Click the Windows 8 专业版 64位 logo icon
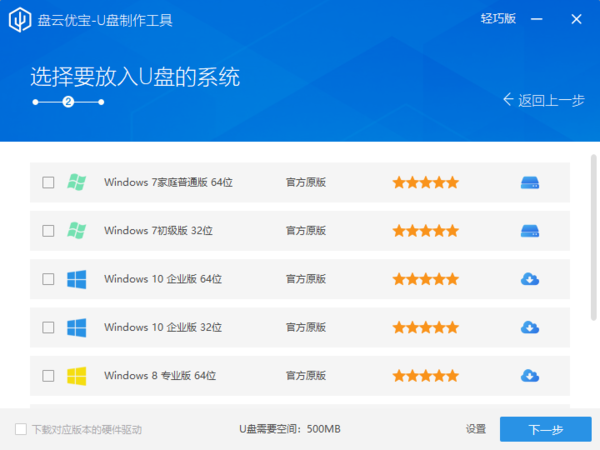 coord(77,375)
